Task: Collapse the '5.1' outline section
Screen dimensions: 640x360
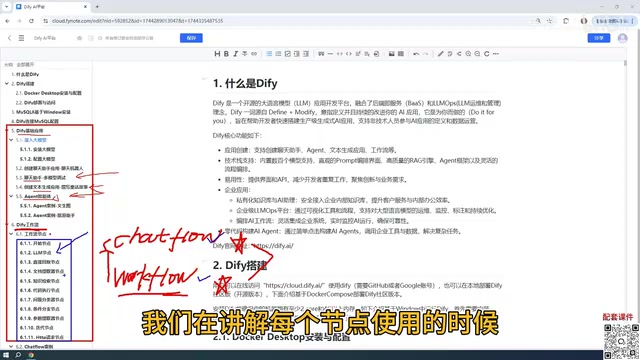Action: pyautogui.click(x=11, y=140)
